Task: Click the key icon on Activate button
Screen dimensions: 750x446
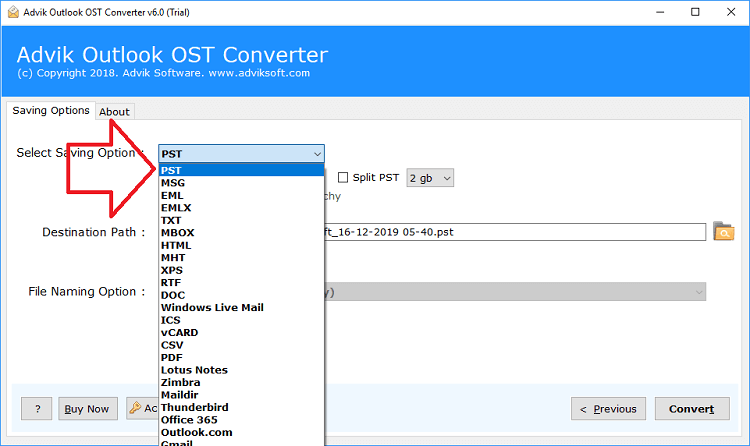Action: (135, 408)
